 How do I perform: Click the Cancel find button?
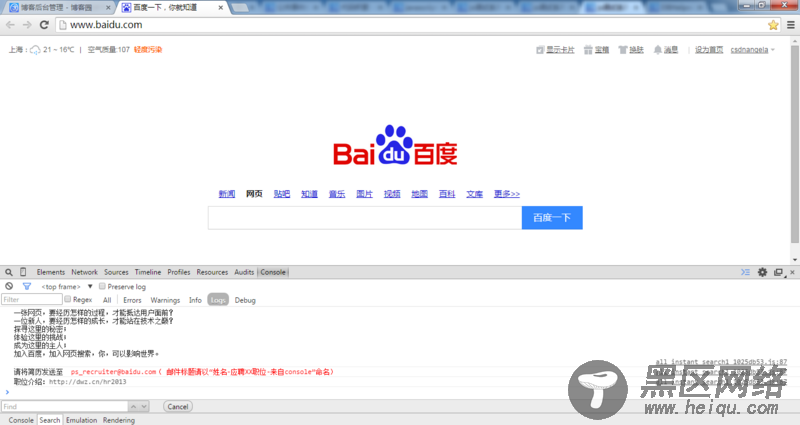[178, 407]
